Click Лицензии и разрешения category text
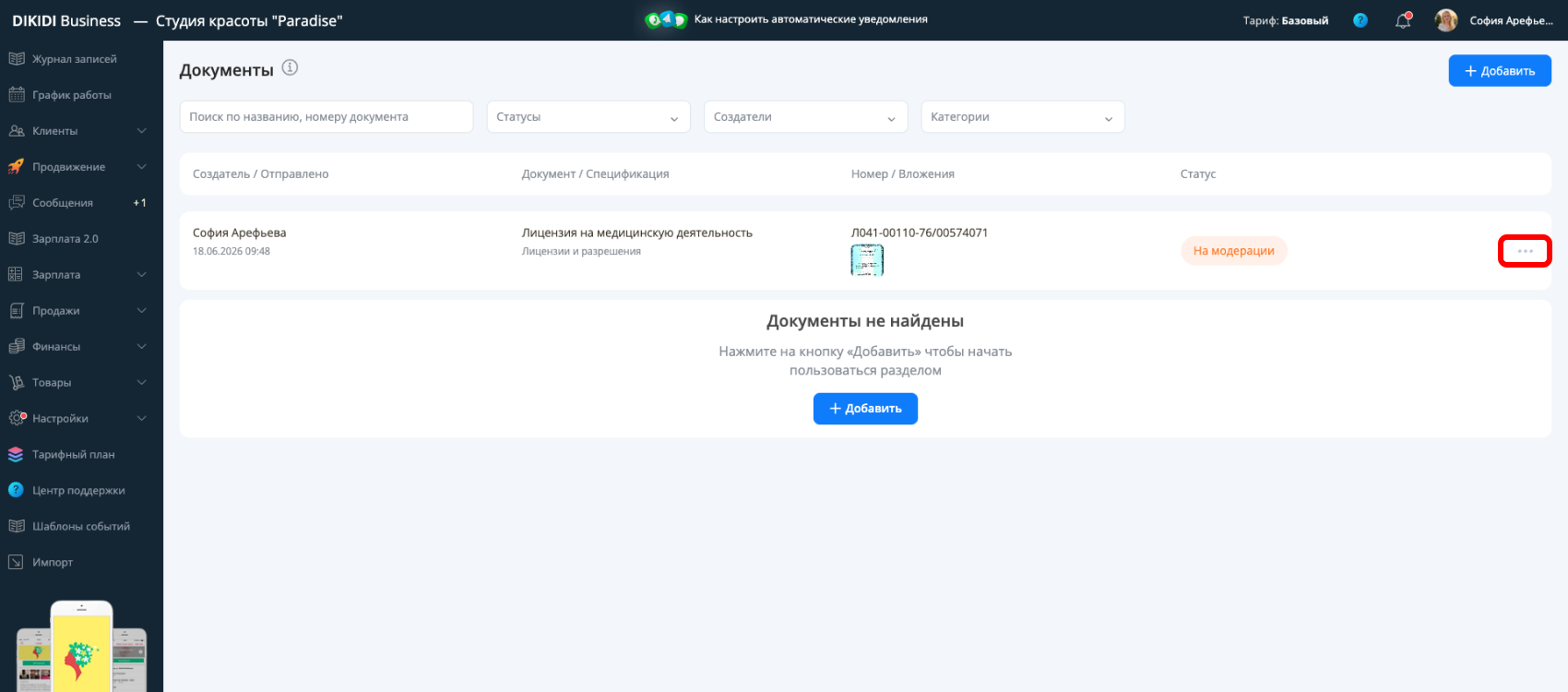 (581, 251)
